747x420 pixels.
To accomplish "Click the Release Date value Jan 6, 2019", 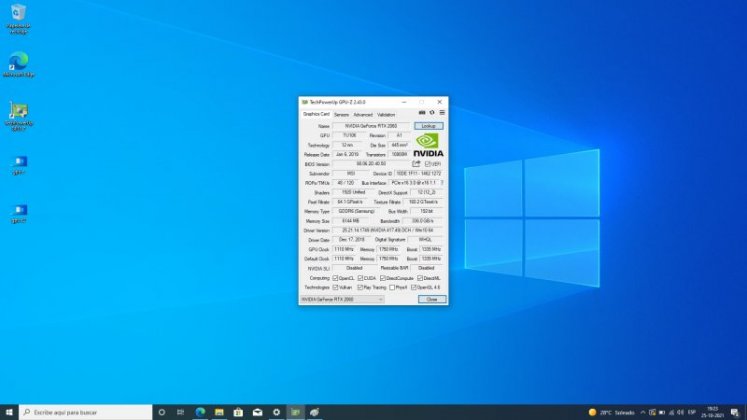I will pos(347,154).
